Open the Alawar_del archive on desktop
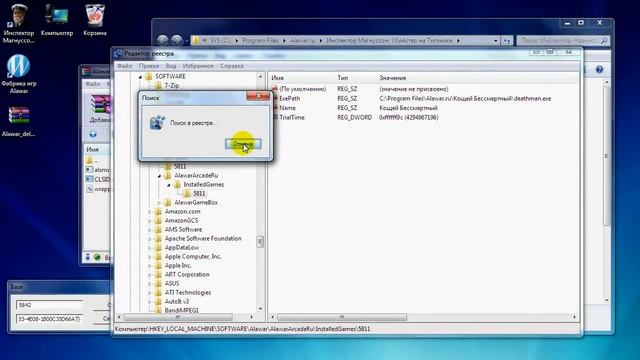 [x=19, y=121]
